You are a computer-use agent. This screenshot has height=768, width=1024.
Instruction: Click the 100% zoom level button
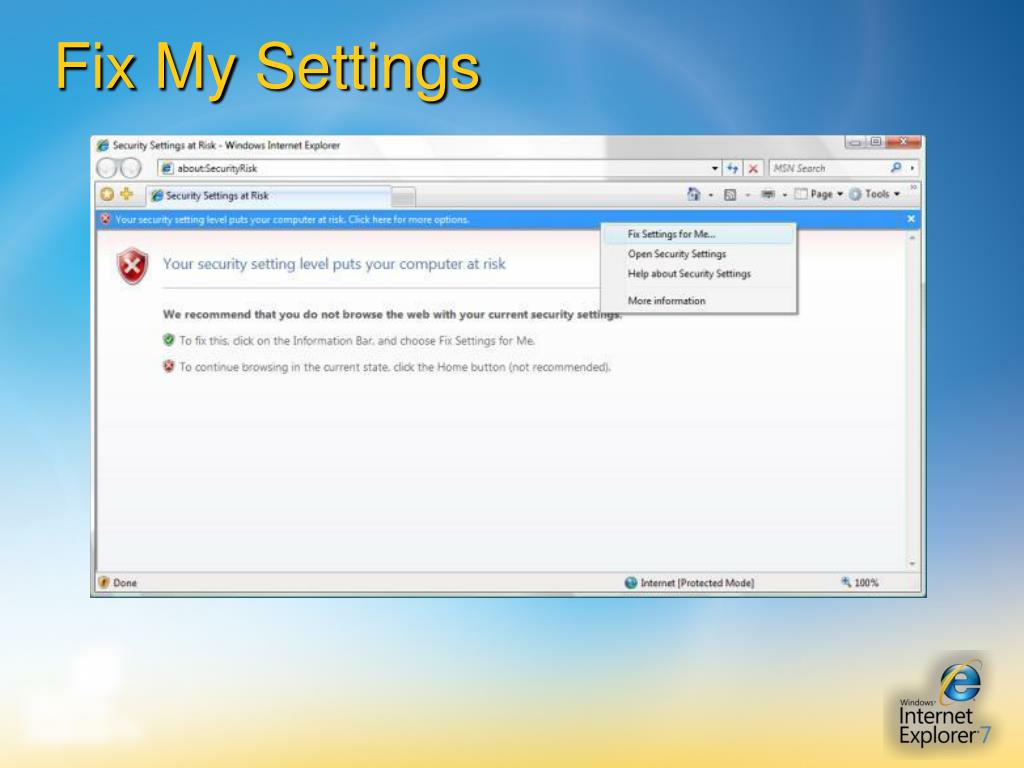point(866,583)
